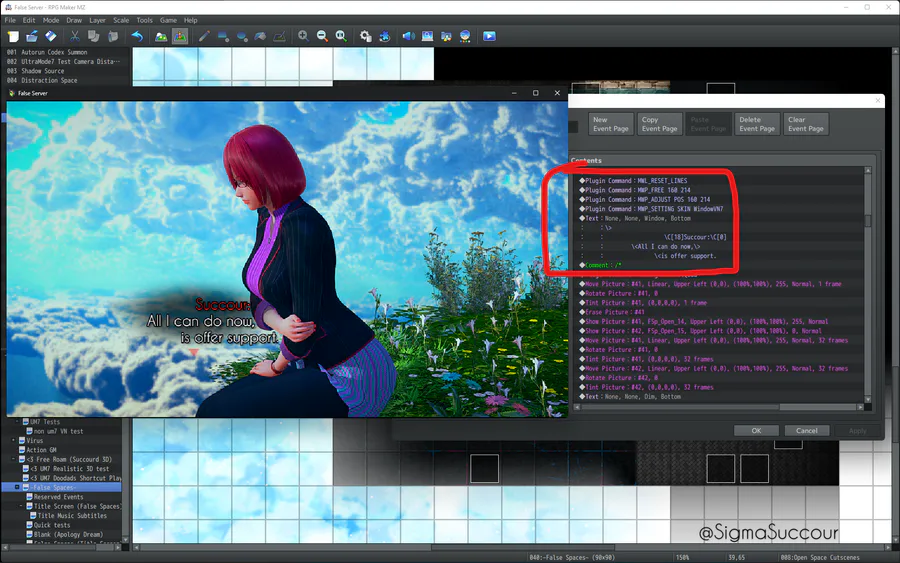
Task: Select 'Blank (Apology Dream)' map
Action: point(68,534)
